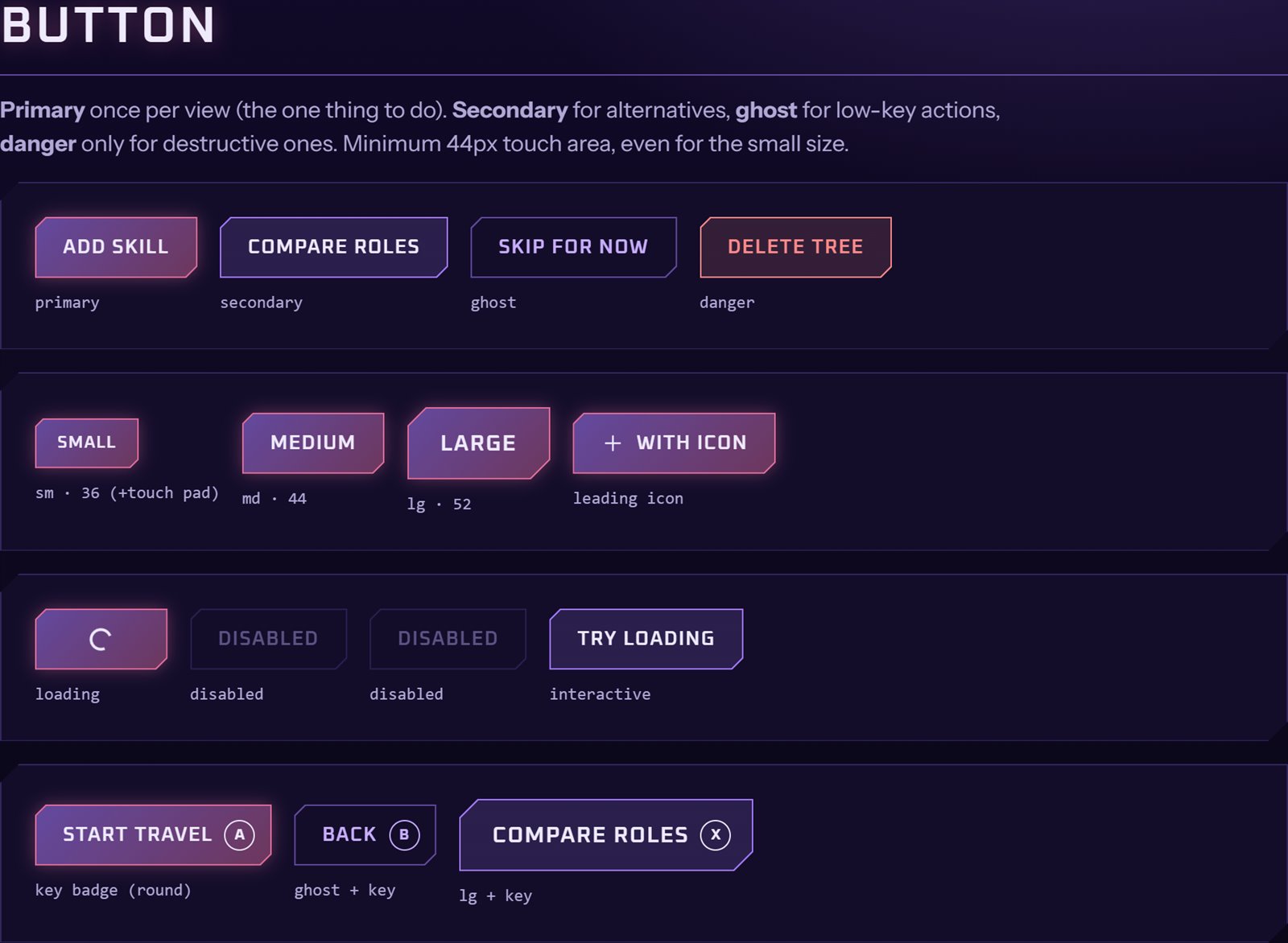
Task: Click the A key badge on Start Travel
Action: coord(239,834)
